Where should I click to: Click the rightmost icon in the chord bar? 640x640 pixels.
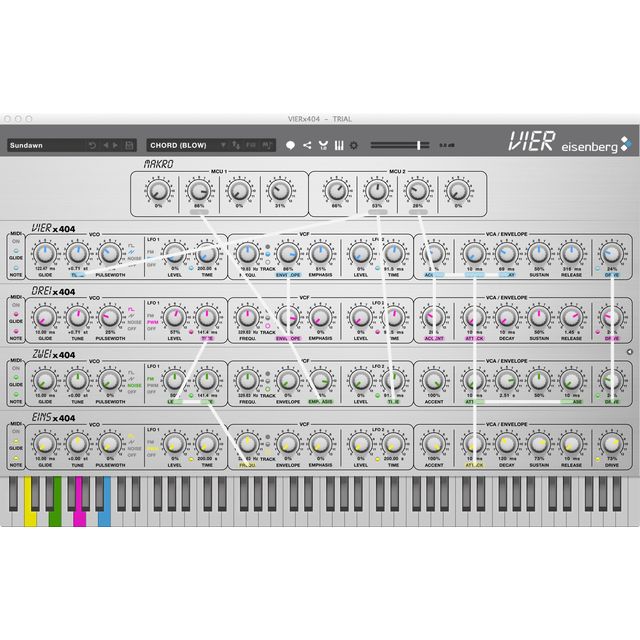coord(267,145)
